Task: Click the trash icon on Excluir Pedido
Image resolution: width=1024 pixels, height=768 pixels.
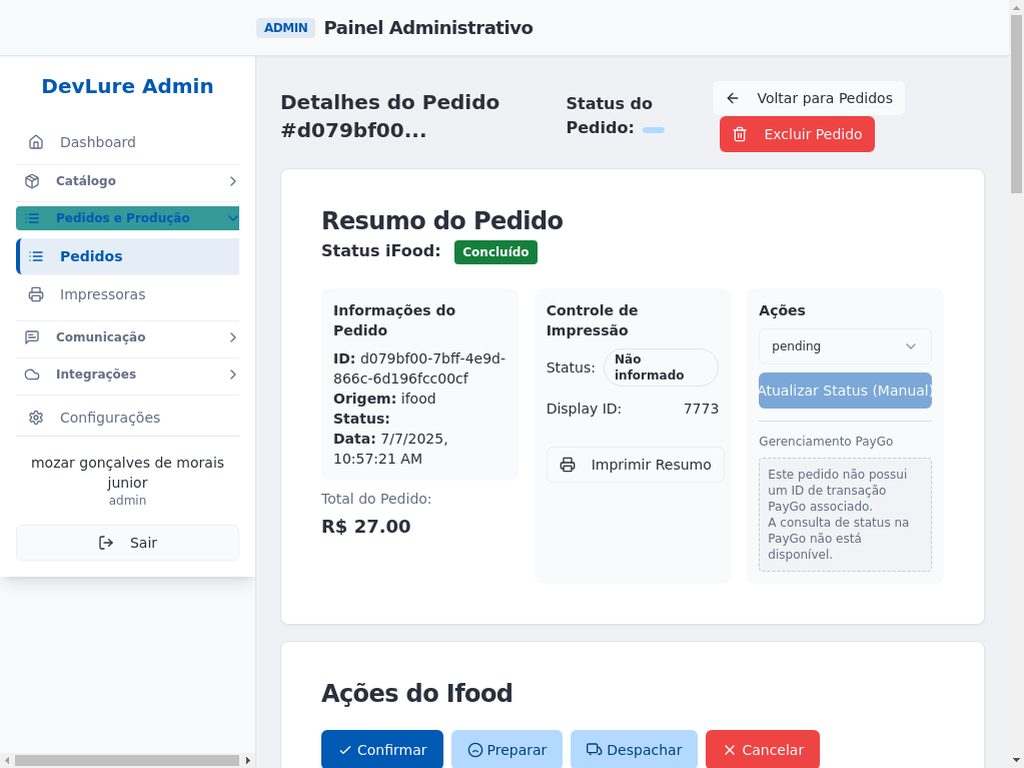Action: (x=740, y=134)
